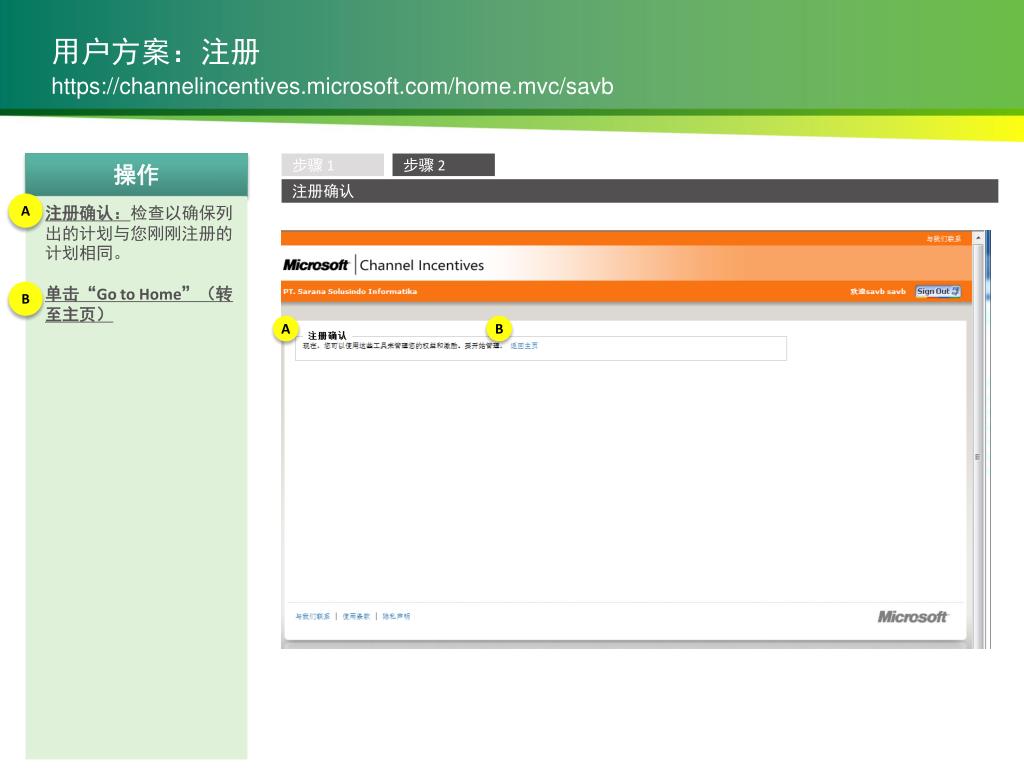This screenshot has height=768, width=1024.
Task: Click the PT. Sarana Solusindo Informatika company name
Action: pyautogui.click(x=350, y=292)
